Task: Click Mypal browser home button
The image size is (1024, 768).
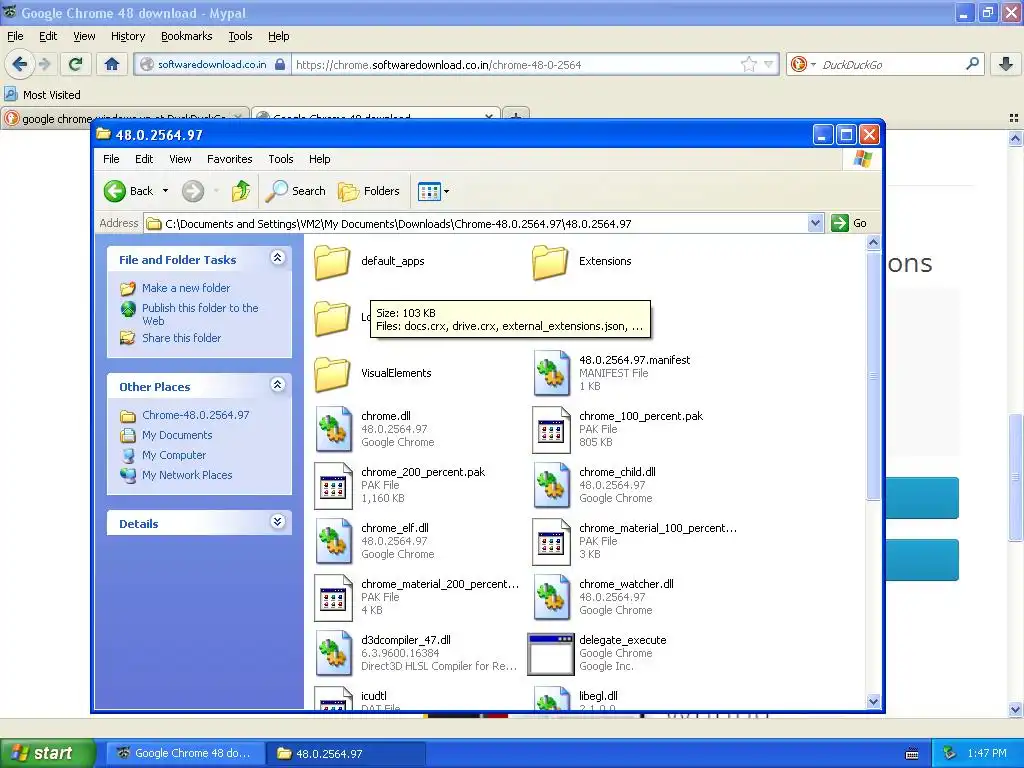Action: 112,64
